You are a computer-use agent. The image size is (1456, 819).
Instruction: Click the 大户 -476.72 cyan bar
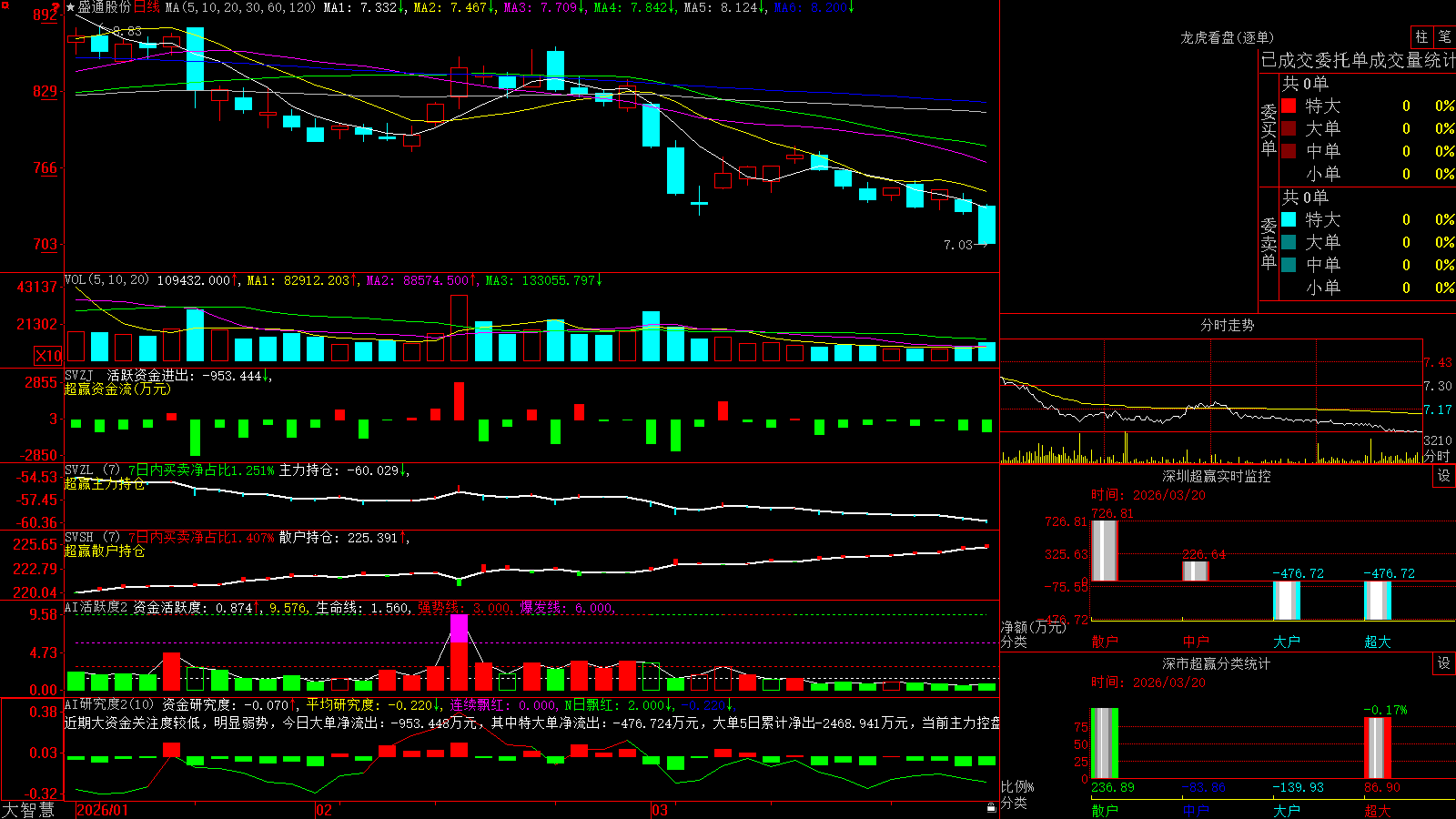pyautogui.click(x=1286, y=601)
